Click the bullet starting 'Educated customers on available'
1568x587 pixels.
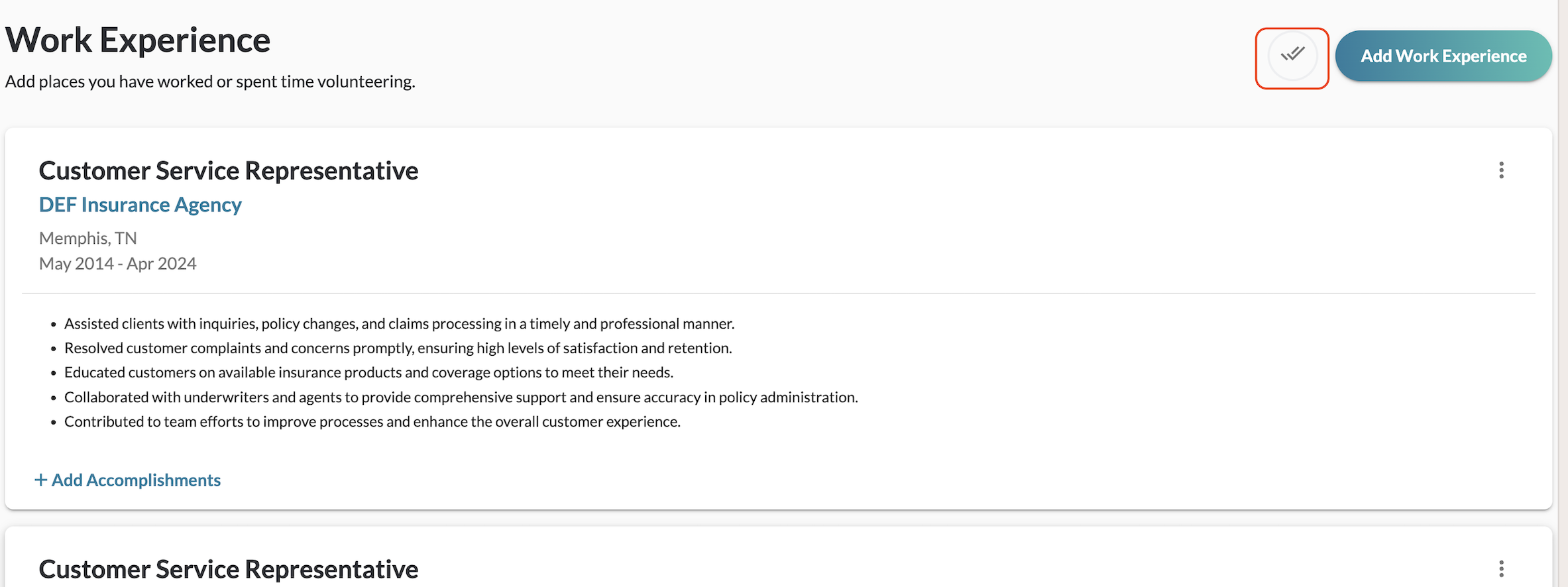[368, 372]
